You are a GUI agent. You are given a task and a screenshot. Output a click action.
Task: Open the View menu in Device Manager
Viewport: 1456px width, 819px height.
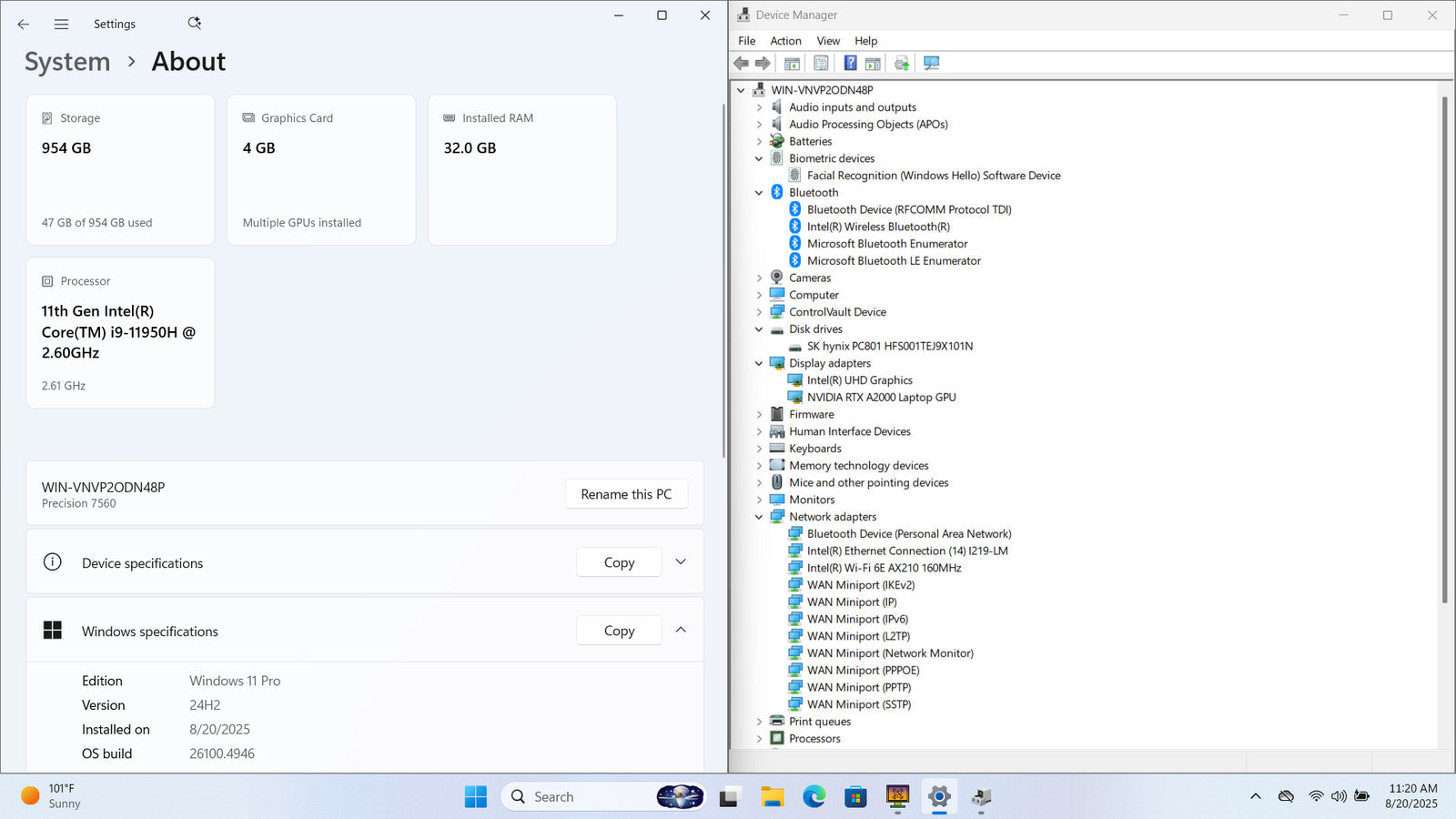point(828,41)
